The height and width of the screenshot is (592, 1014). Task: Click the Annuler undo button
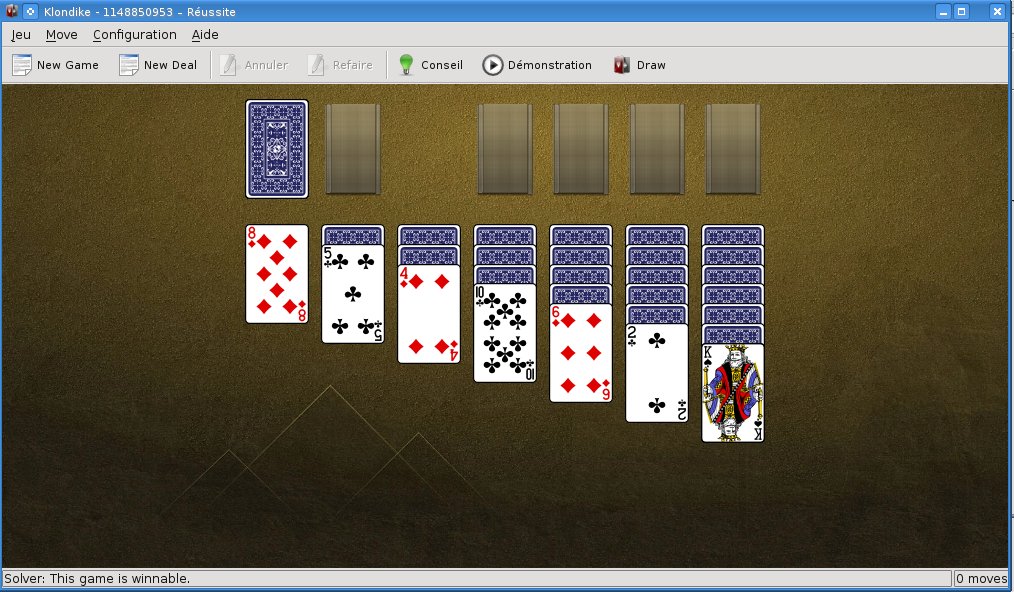[254, 65]
